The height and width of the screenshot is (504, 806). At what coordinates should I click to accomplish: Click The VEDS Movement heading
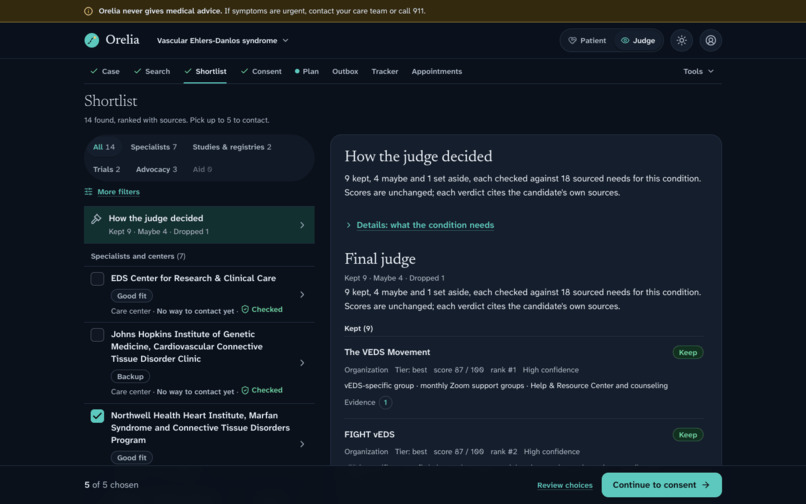[x=387, y=352]
